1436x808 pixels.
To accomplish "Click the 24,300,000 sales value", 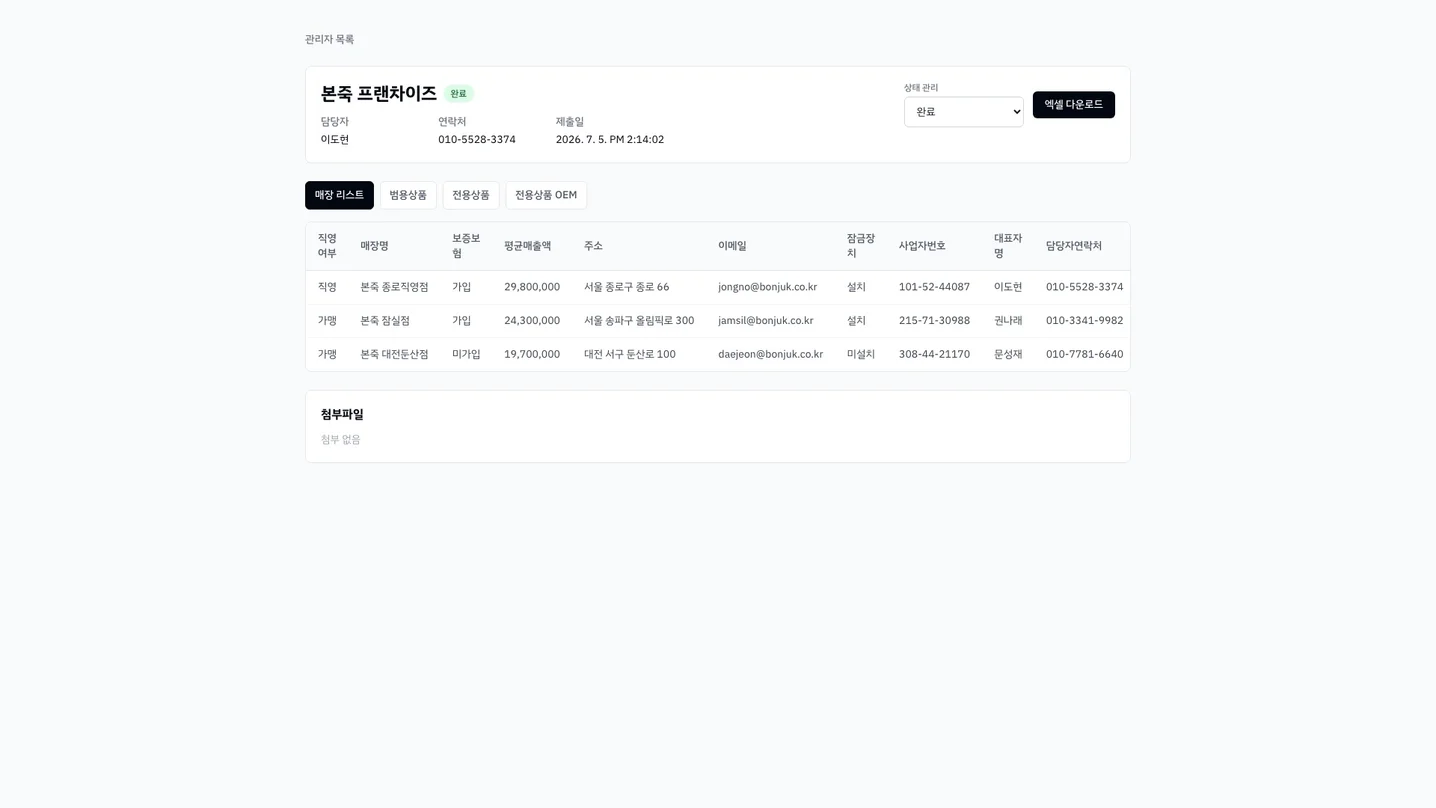I will point(532,321).
